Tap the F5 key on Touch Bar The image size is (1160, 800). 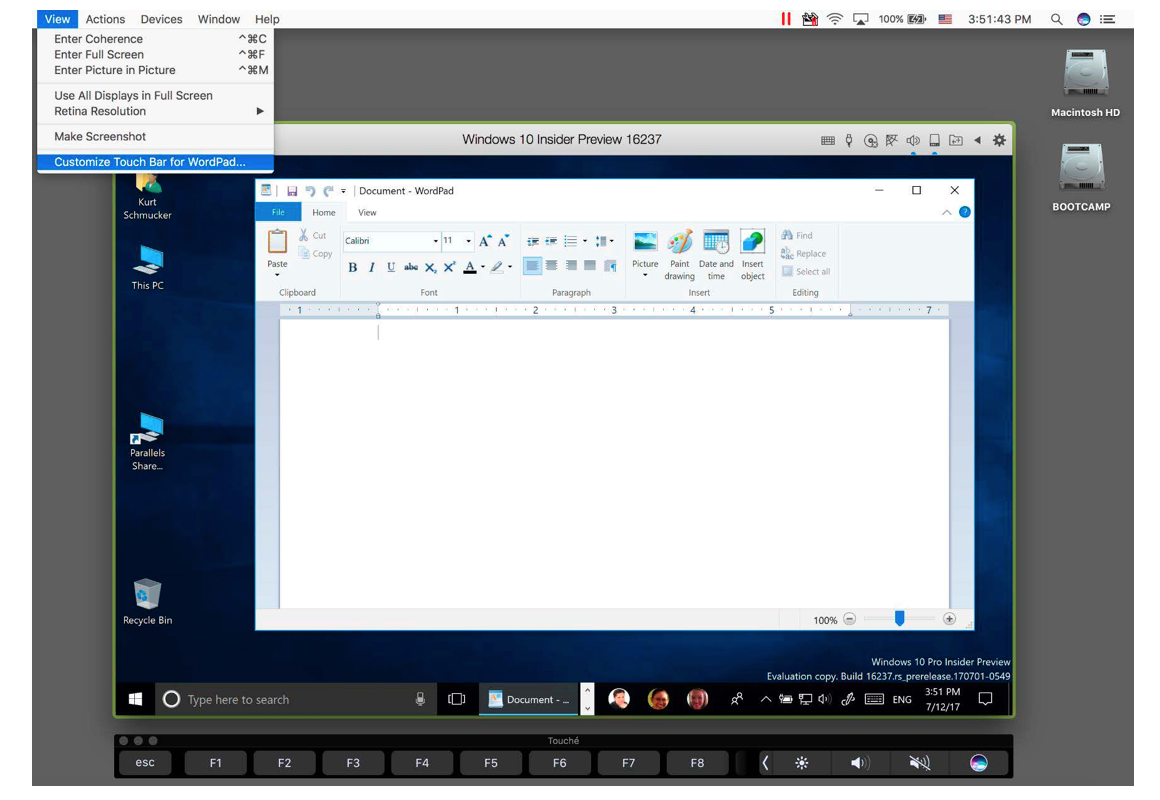[490, 763]
